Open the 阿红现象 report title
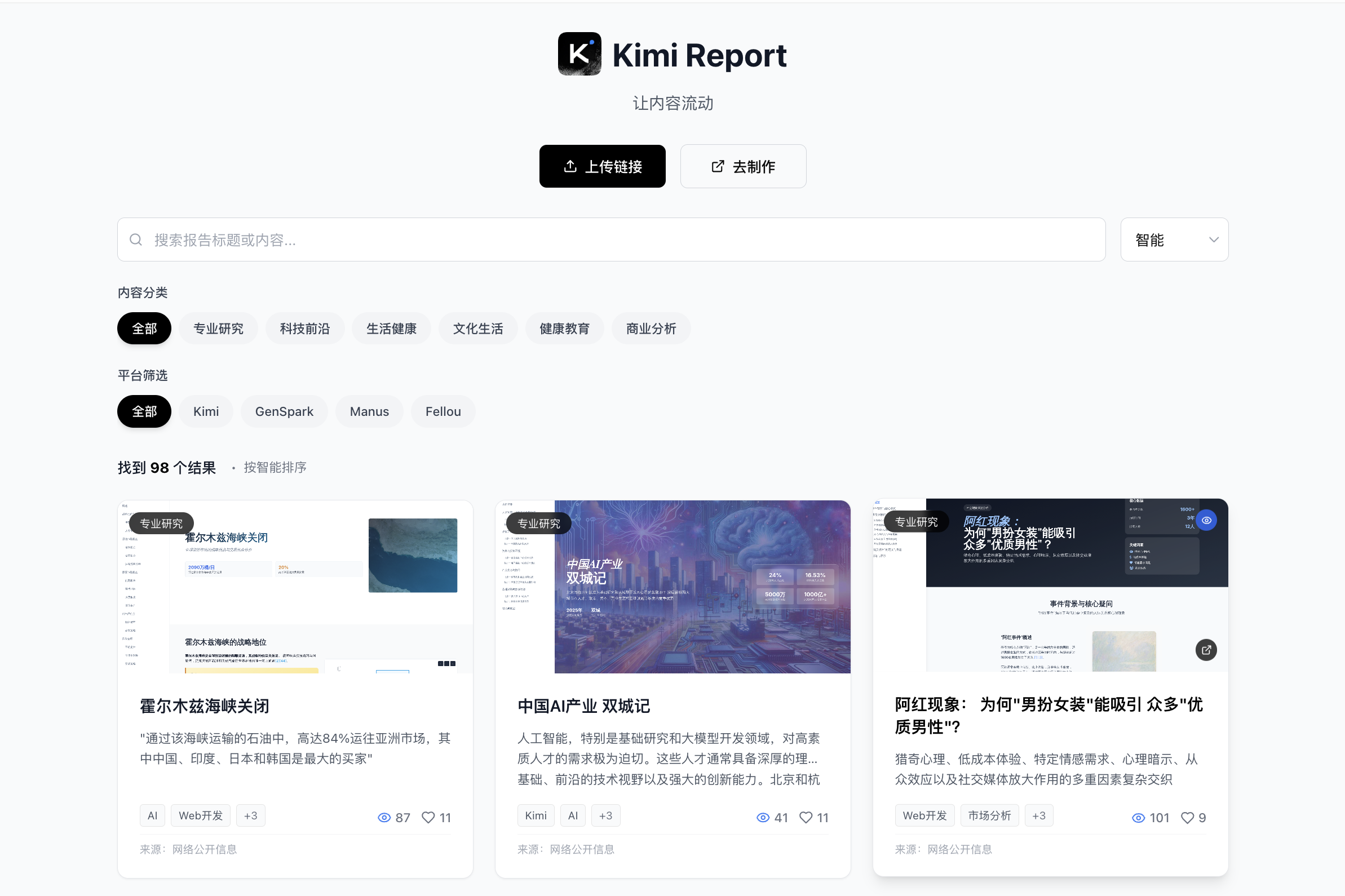Image resolution: width=1345 pixels, height=896 pixels. pos(1049,716)
